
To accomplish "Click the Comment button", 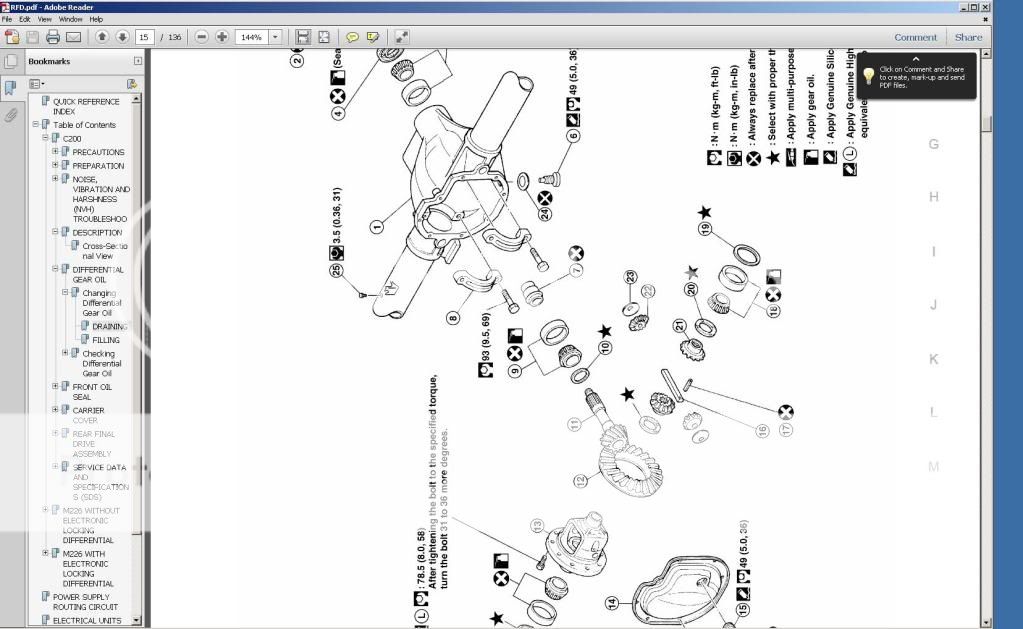I will pyautogui.click(x=915, y=36).
